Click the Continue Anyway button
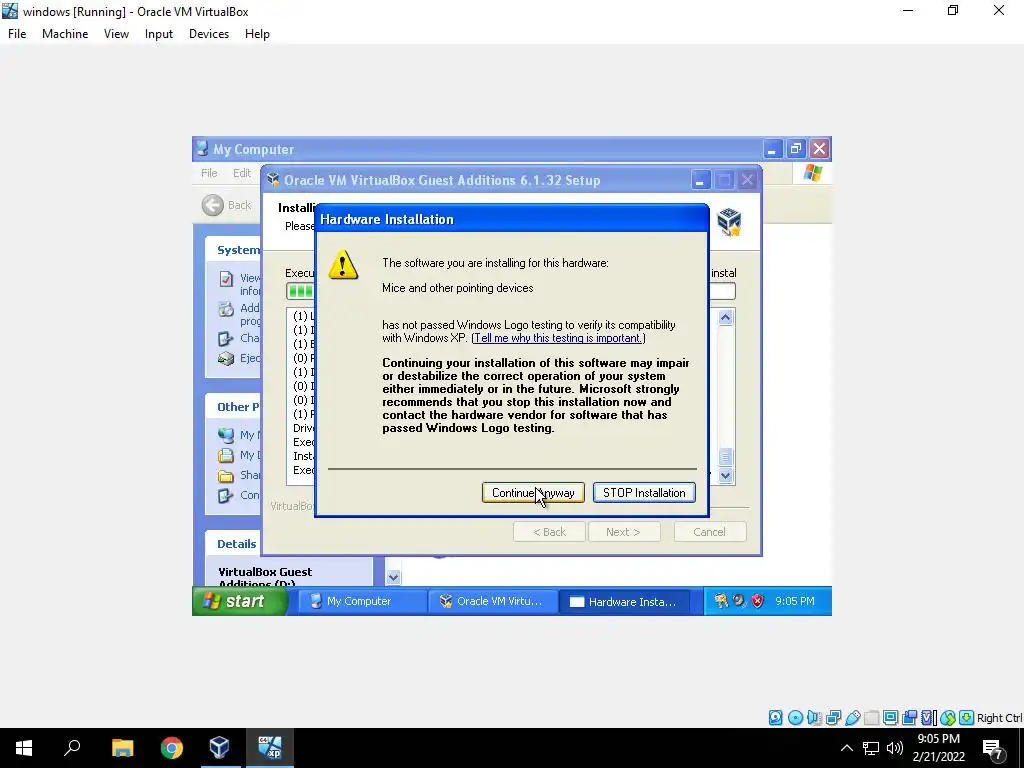The height and width of the screenshot is (768, 1024). click(533, 493)
